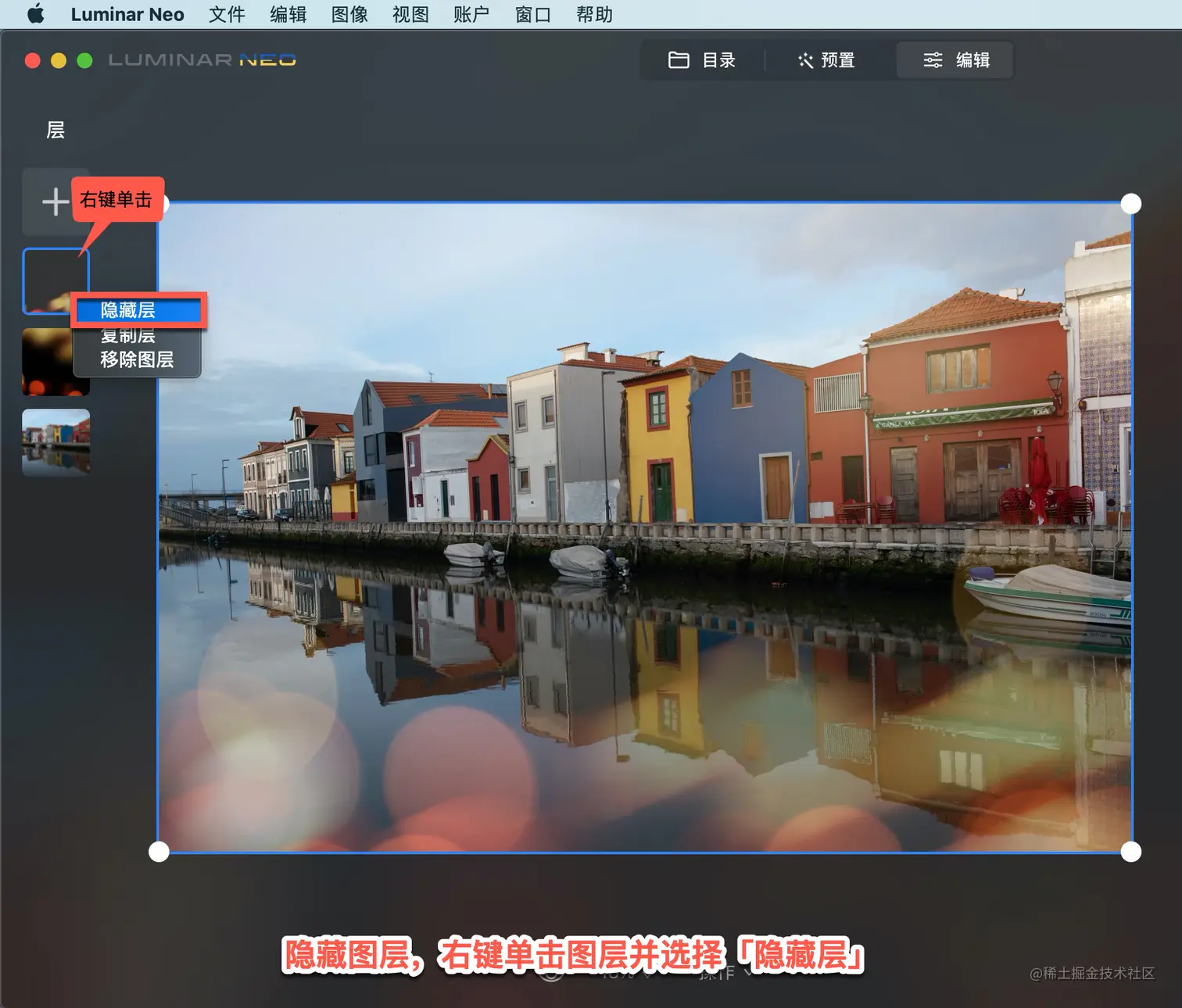
Task: Add a new layer with the plus button
Action: (x=55, y=202)
